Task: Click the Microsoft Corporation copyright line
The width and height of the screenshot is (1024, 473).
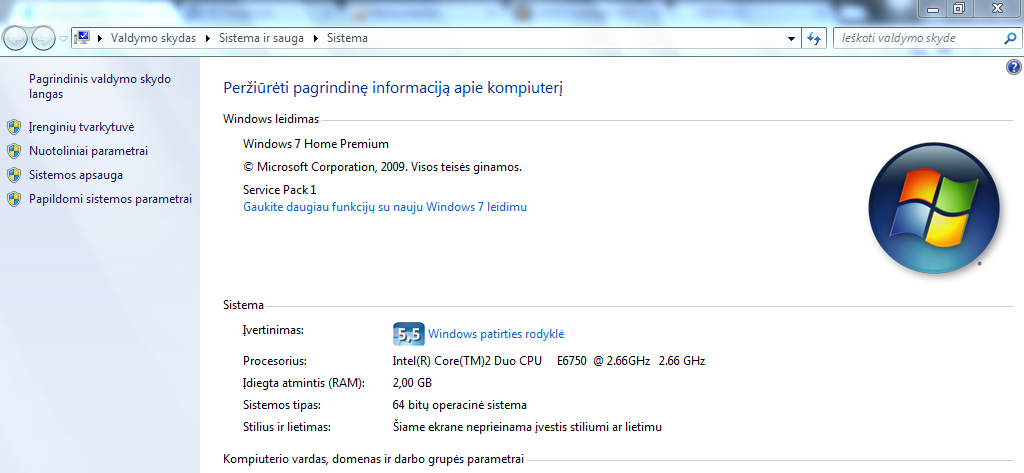Action: point(382,167)
